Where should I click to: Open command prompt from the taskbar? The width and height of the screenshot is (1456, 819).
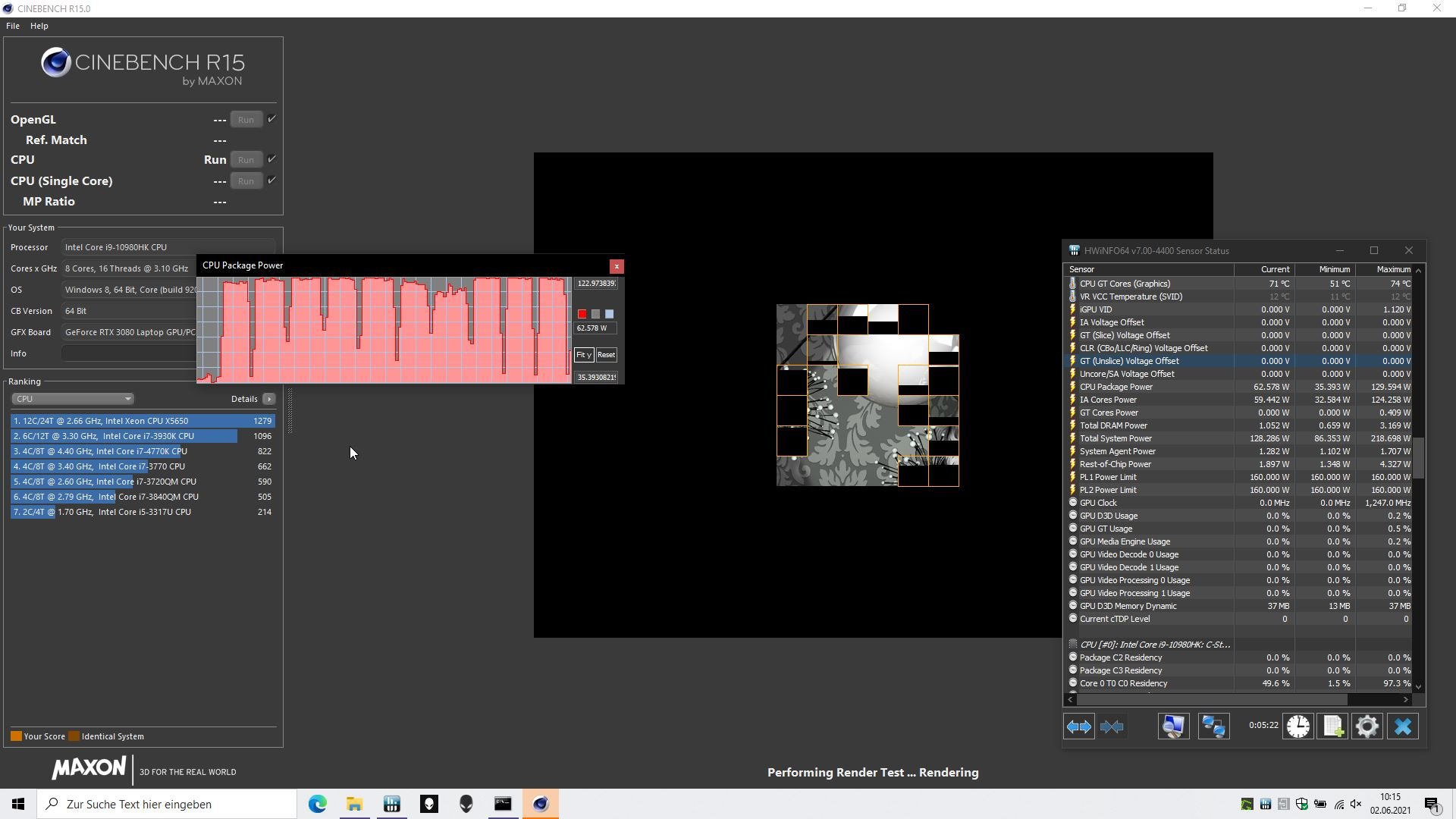click(503, 804)
